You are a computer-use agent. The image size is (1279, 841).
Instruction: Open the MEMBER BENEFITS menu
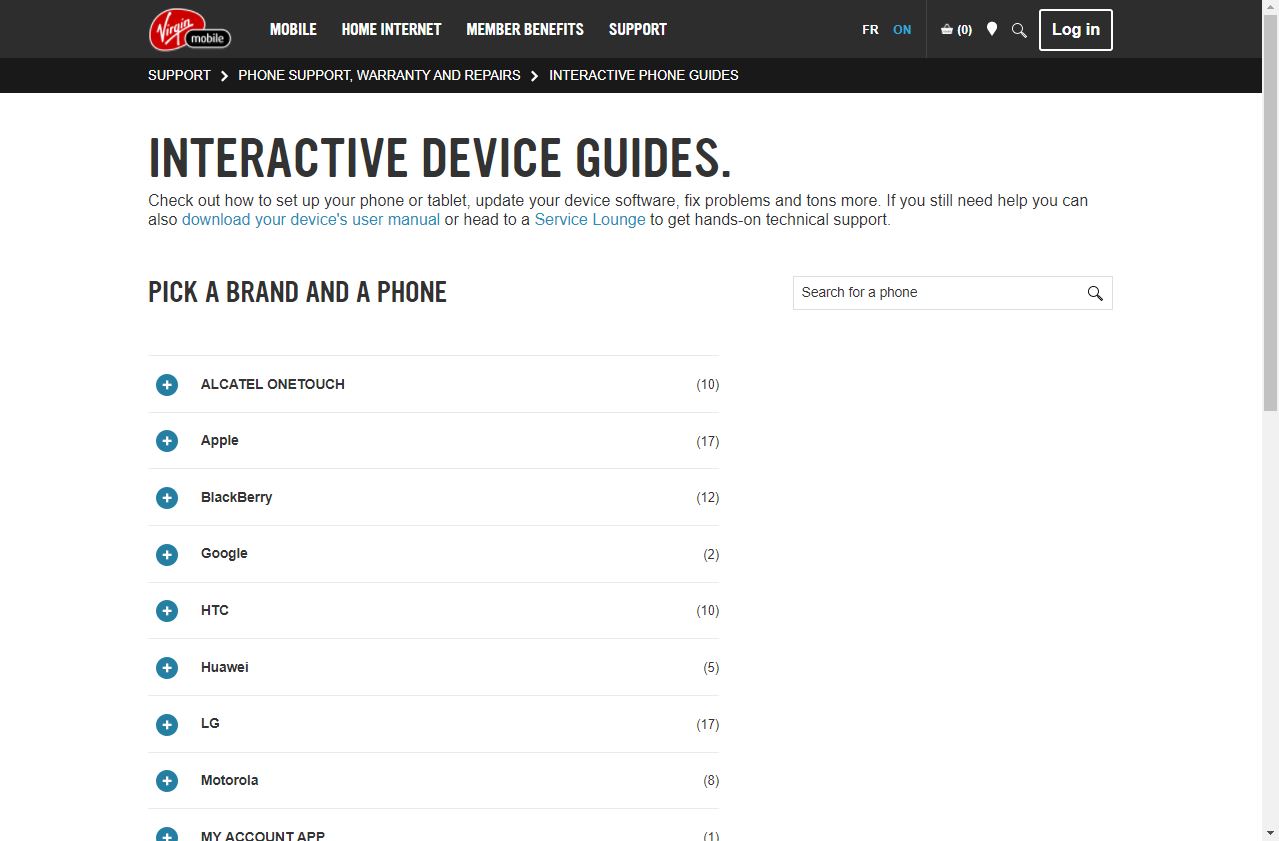pos(524,29)
